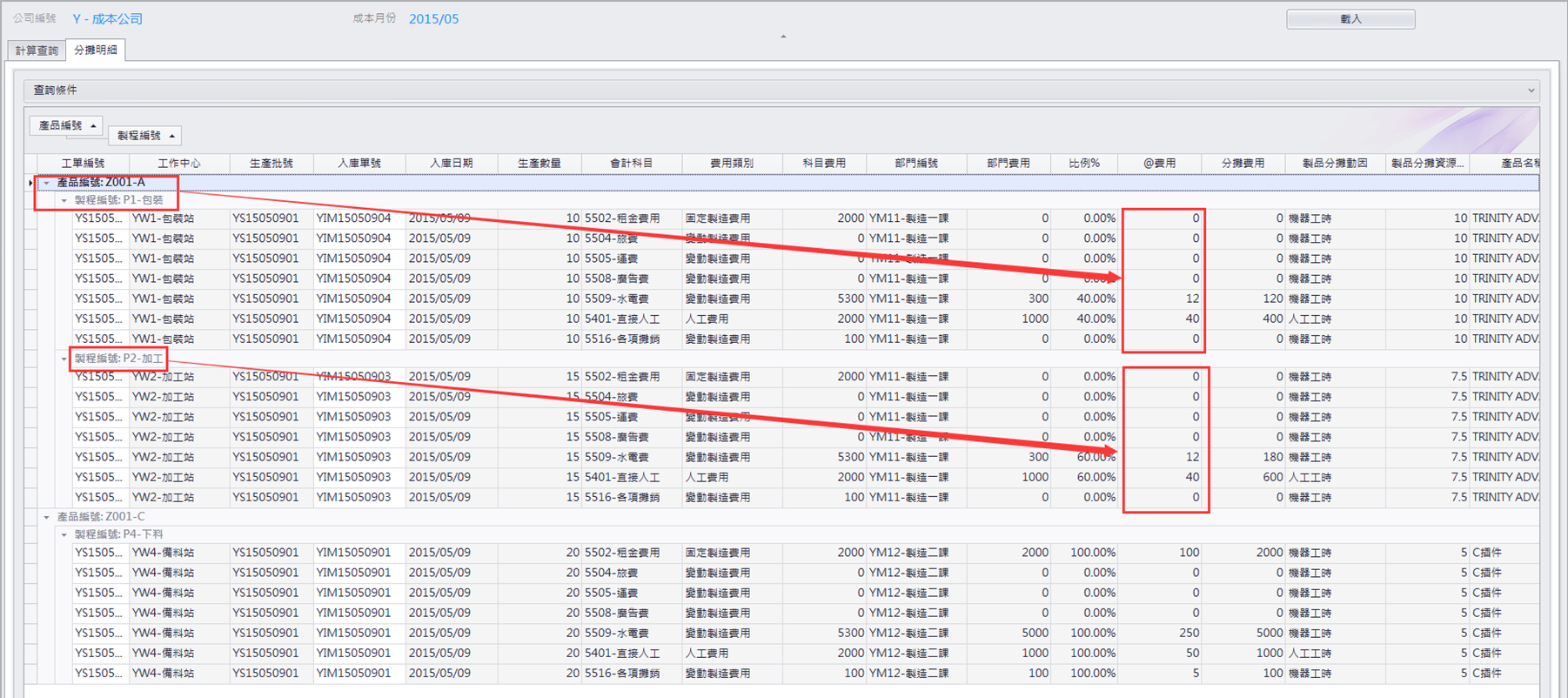Sort by the 製品分攤動因 column header
This screenshot has height=698, width=1568.
[x=1335, y=164]
